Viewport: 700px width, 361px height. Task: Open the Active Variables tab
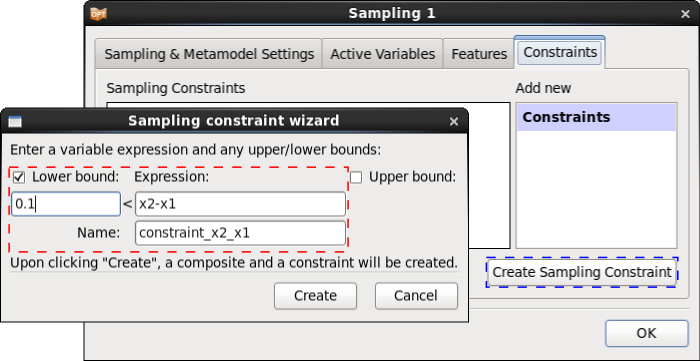click(383, 54)
